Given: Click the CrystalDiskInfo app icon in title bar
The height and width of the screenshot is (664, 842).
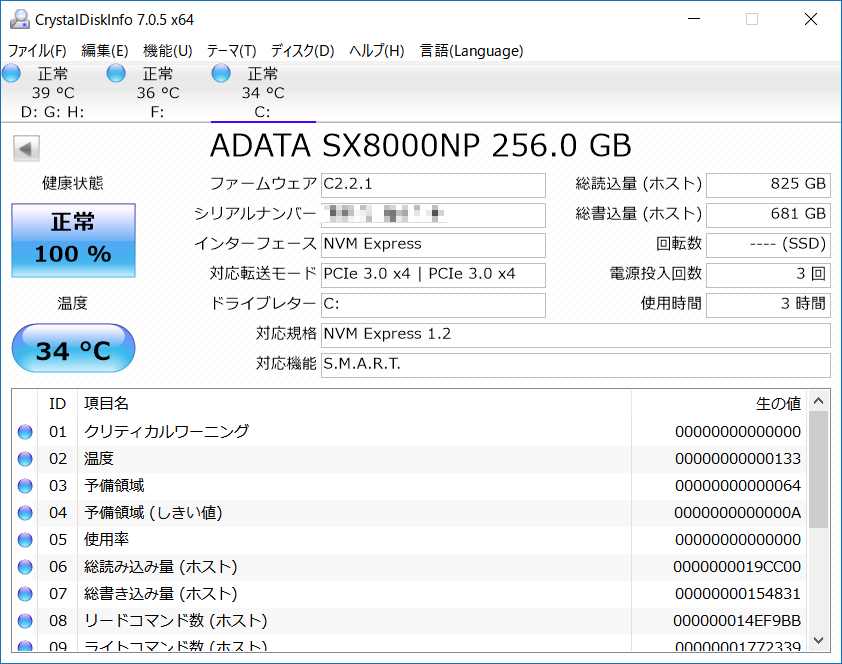Looking at the screenshot, I should pyautogui.click(x=19, y=19).
